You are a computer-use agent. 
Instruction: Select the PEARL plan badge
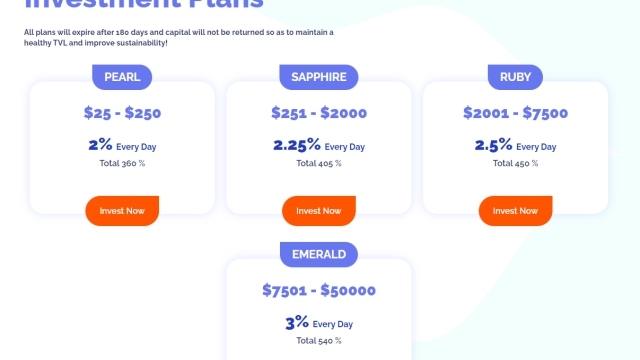coord(122,77)
